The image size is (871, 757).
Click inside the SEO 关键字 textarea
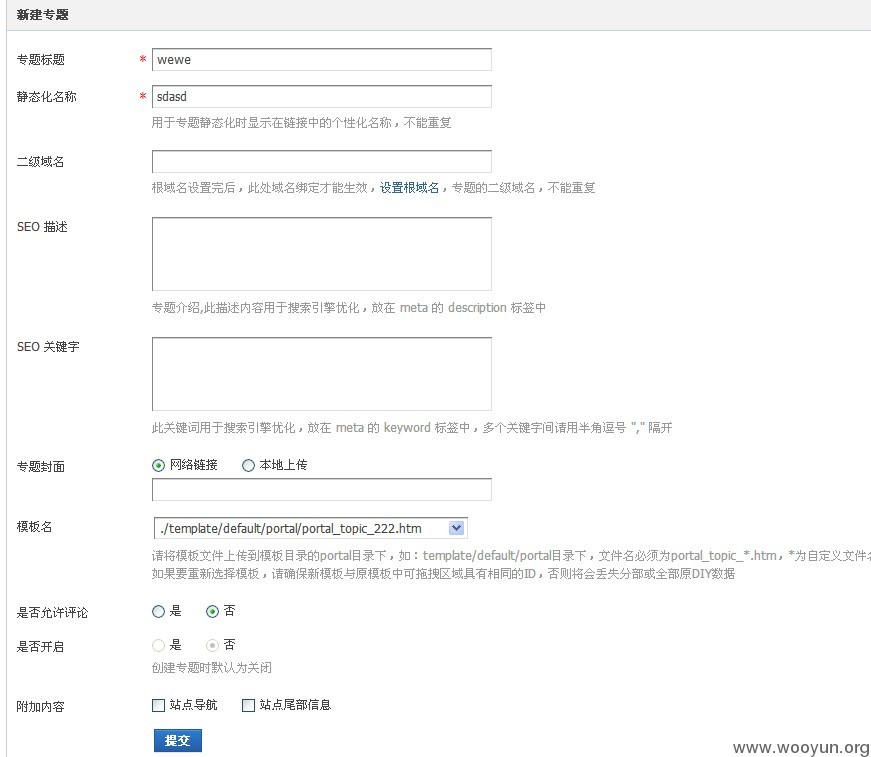pos(322,374)
